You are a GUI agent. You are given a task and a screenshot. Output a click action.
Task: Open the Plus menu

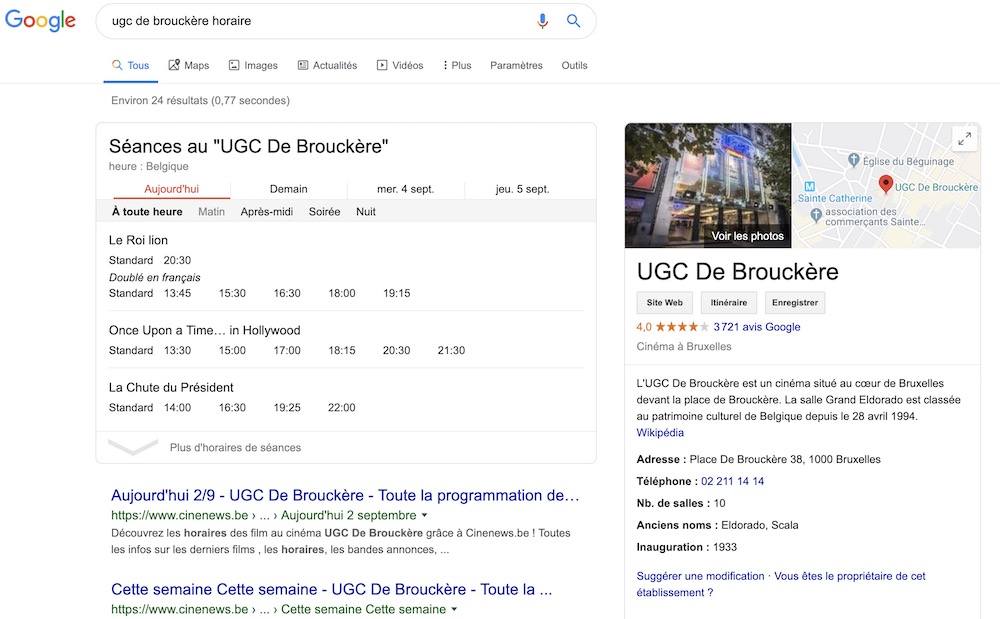pos(457,65)
